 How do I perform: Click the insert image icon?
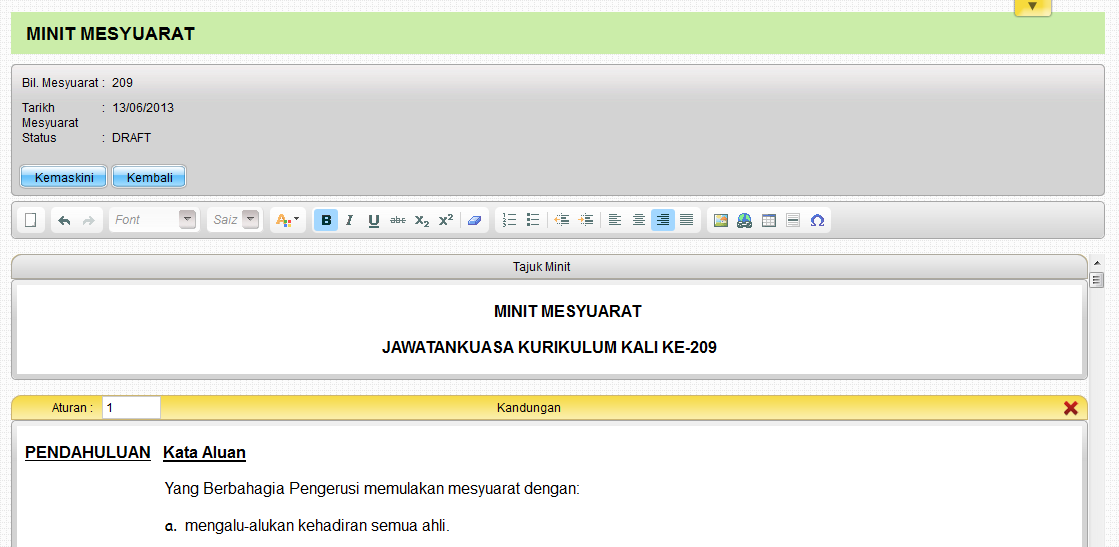[x=721, y=220]
